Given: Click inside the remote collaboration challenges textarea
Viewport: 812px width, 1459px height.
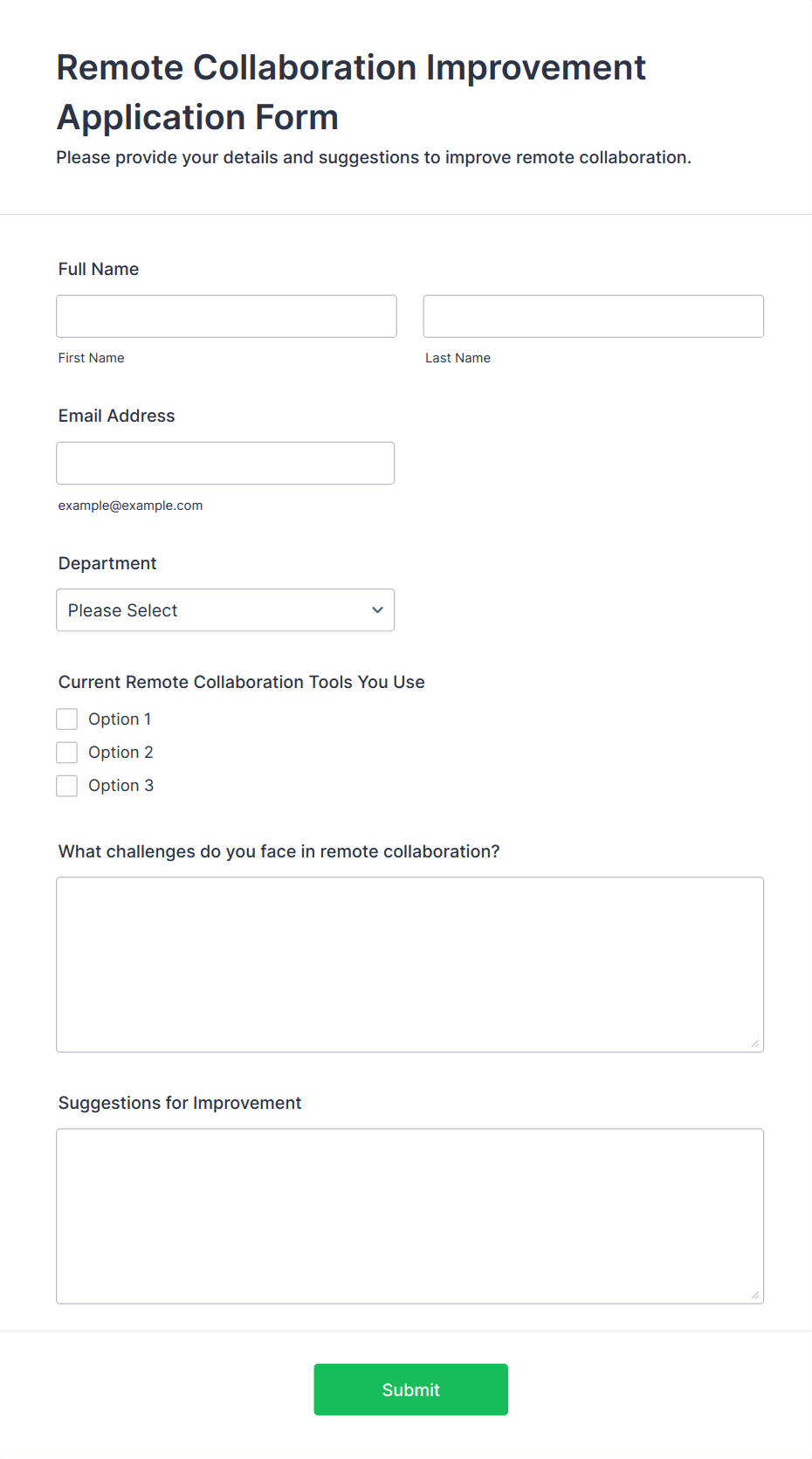Looking at the screenshot, I should tap(409, 964).
